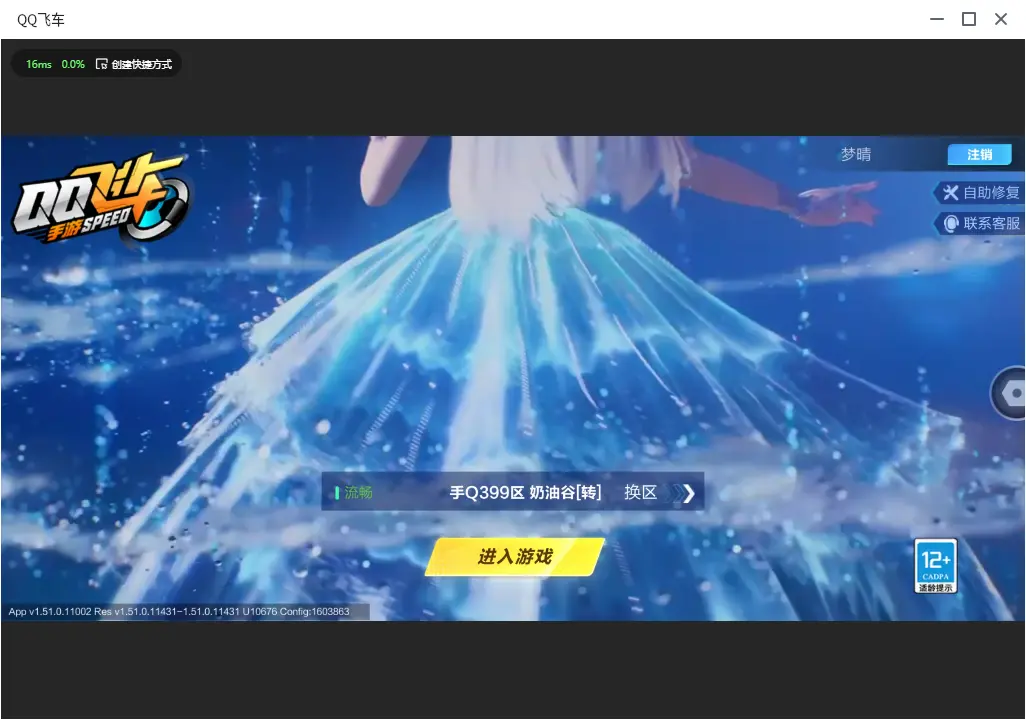Image resolution: width=1026 pixels, height=720 pixels.
Task: Click the headset icon beside 联系客服
Action: pos(951,224)
